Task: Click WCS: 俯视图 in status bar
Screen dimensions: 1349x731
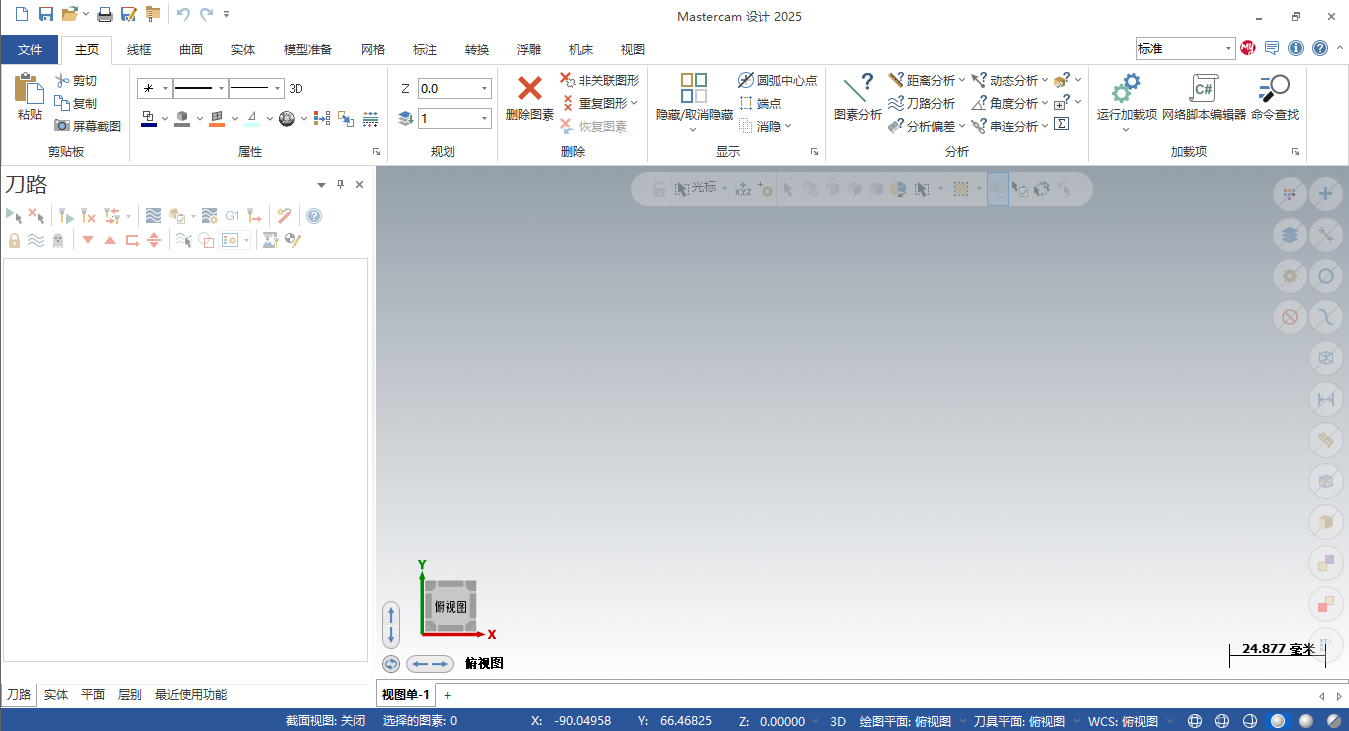Action: 1123,721
